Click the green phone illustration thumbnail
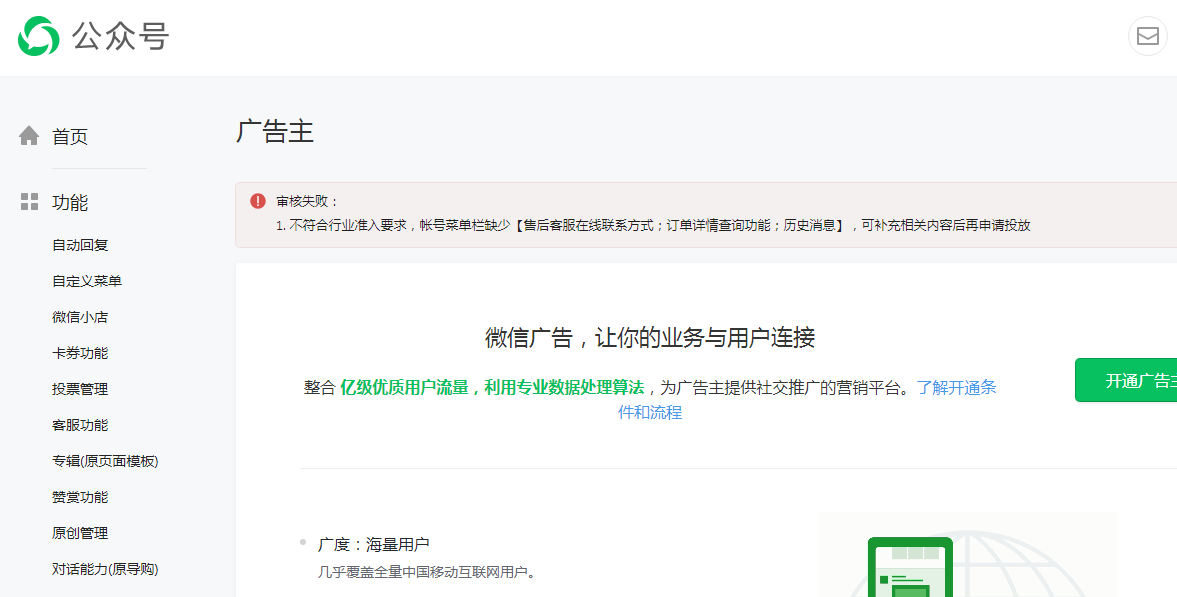1177x597 pixels. click(x=911, y=567)
